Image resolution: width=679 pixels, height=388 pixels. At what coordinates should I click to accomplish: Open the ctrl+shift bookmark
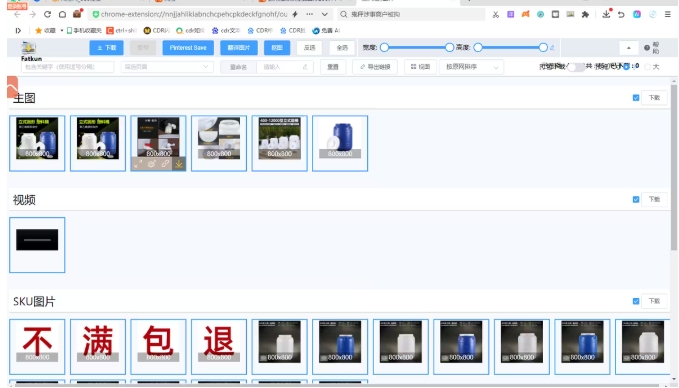click(x=122, y=30)
